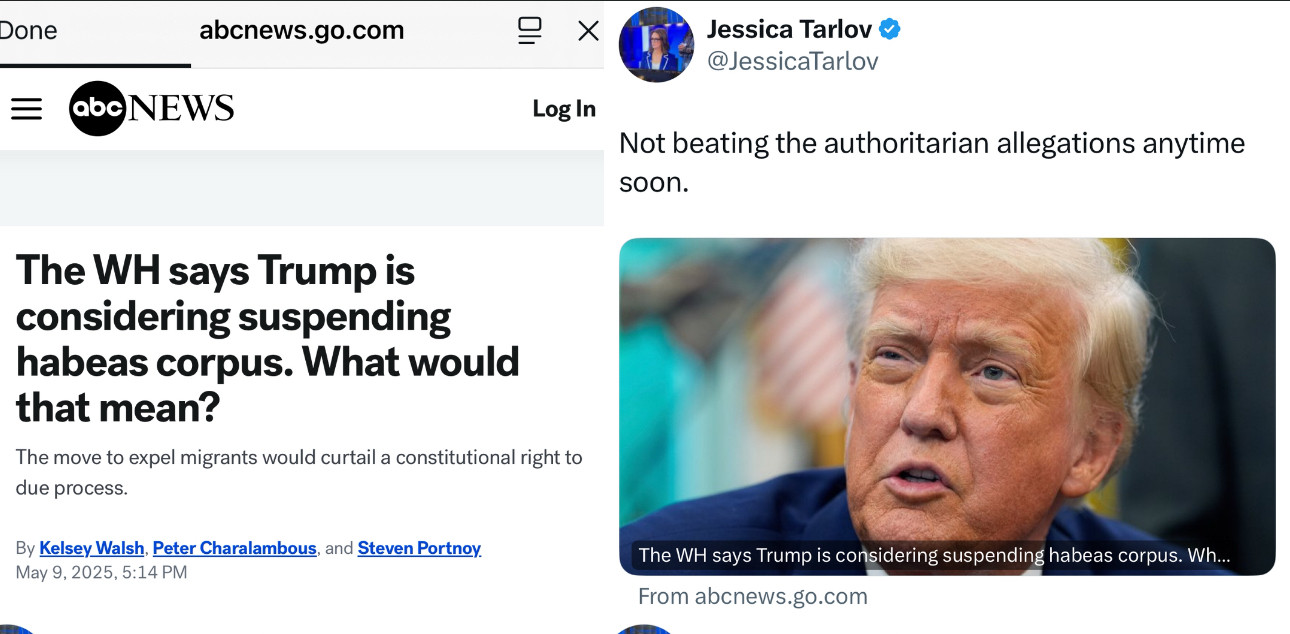Click the blue verified badge next to Jessica Tarlov
The height and width of the screenshot is (634, 1290).
click(889, 29)
